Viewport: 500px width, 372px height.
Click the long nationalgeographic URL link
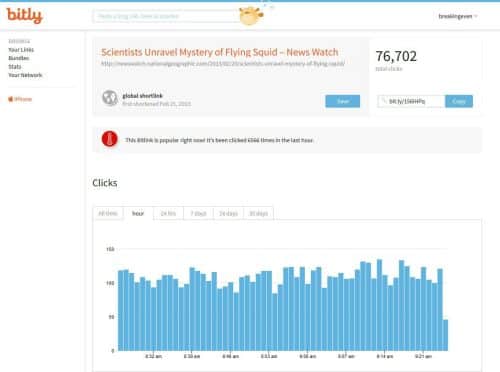(x=223, y=63)
